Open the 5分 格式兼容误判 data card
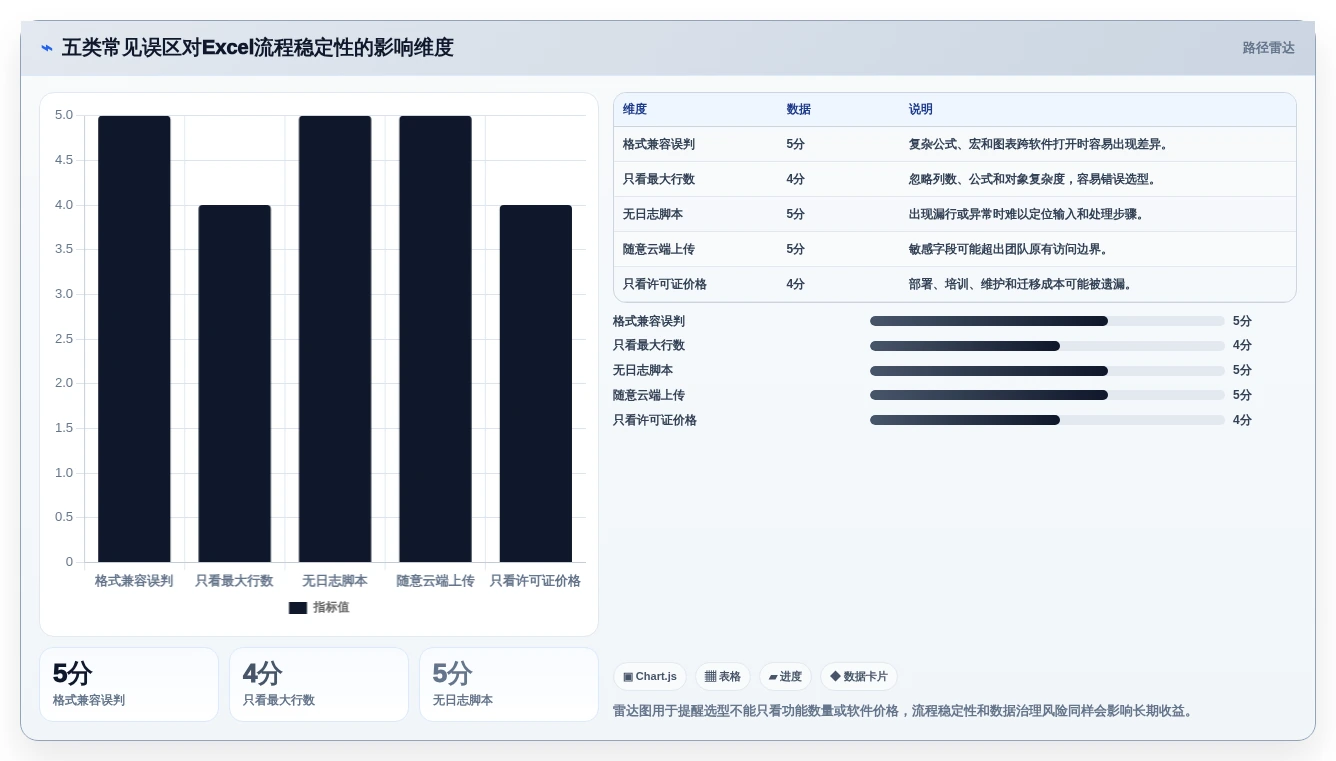 tap(129, 685)
